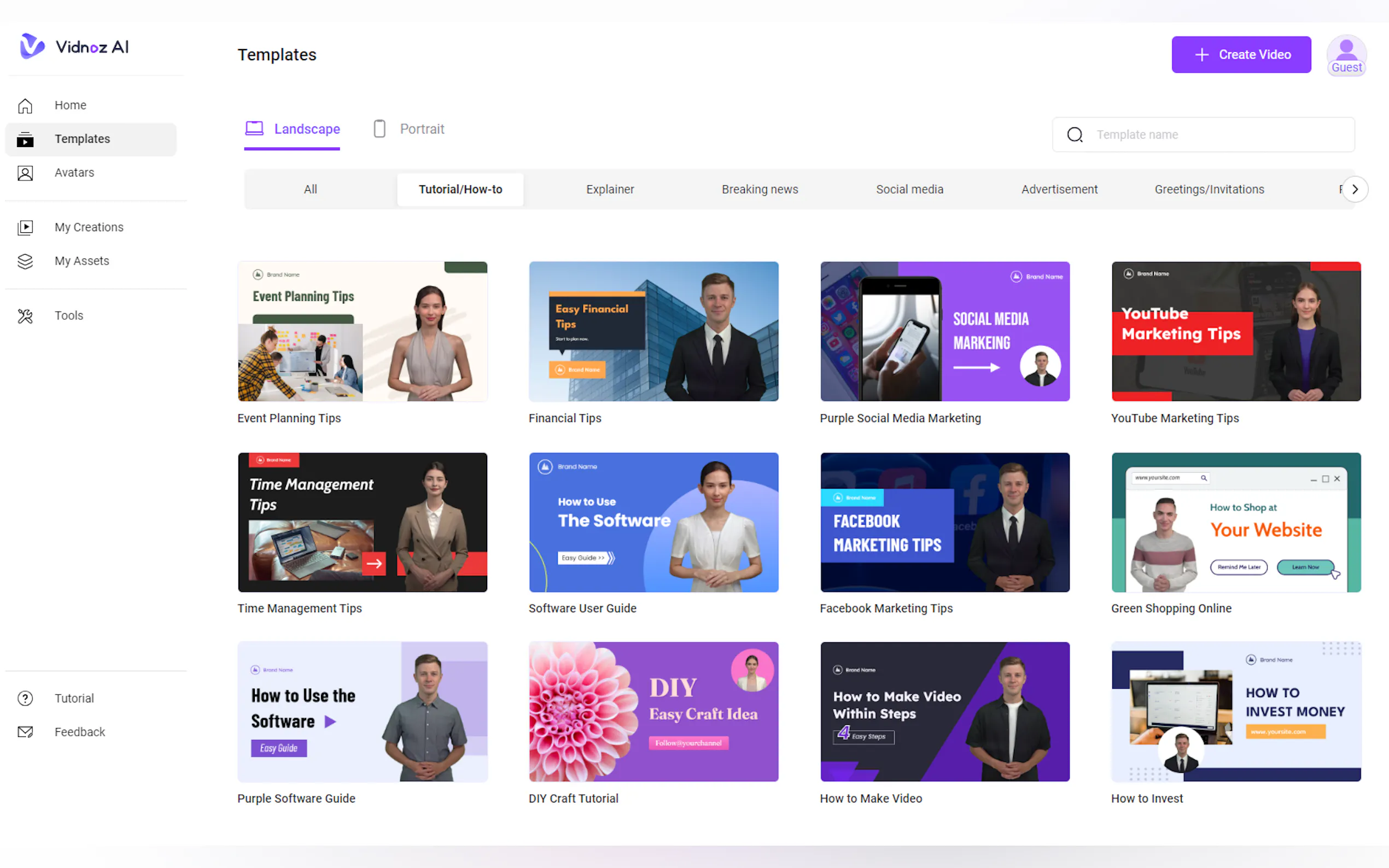This screenshot has height=868, width=1389.
Task: Open My Creations via its play icon
Action: pyautogui.click(x=25, y=227)
